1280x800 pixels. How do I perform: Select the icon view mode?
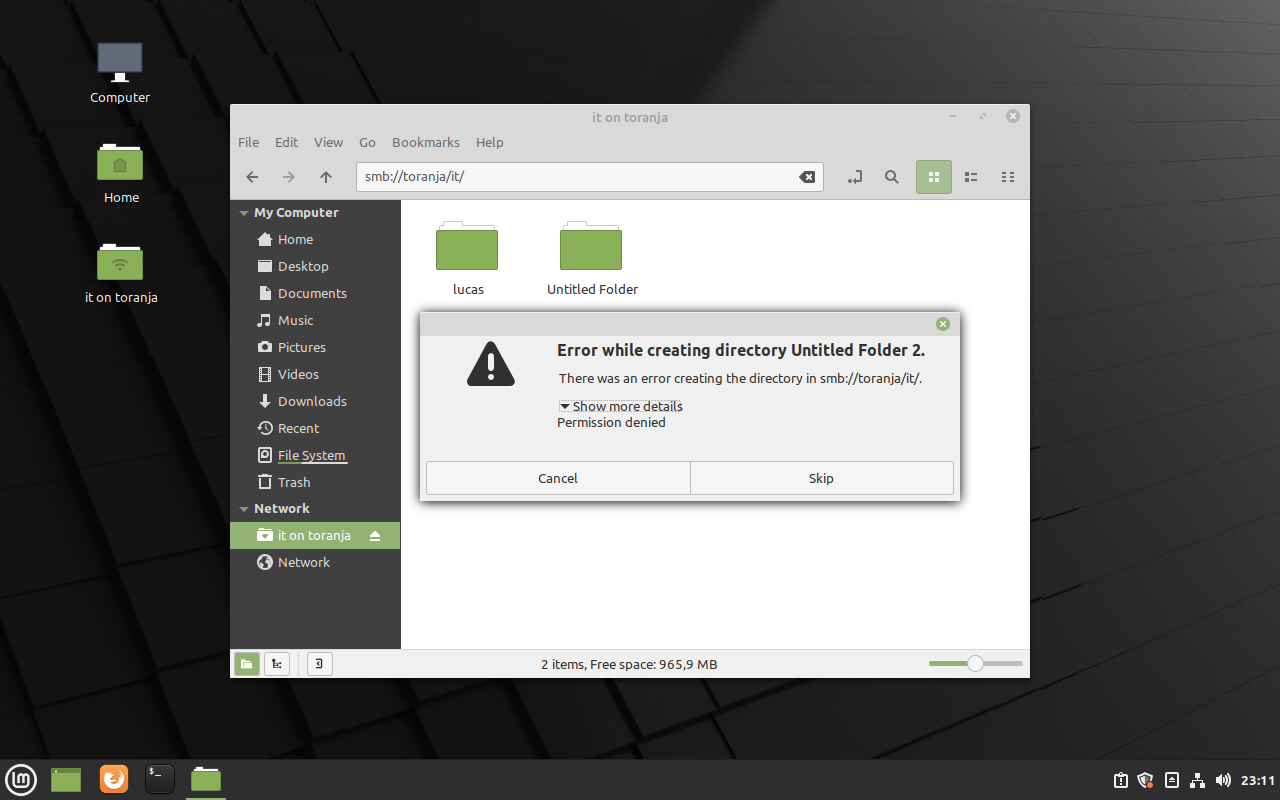pyautogui.click(x=933, y=177)
